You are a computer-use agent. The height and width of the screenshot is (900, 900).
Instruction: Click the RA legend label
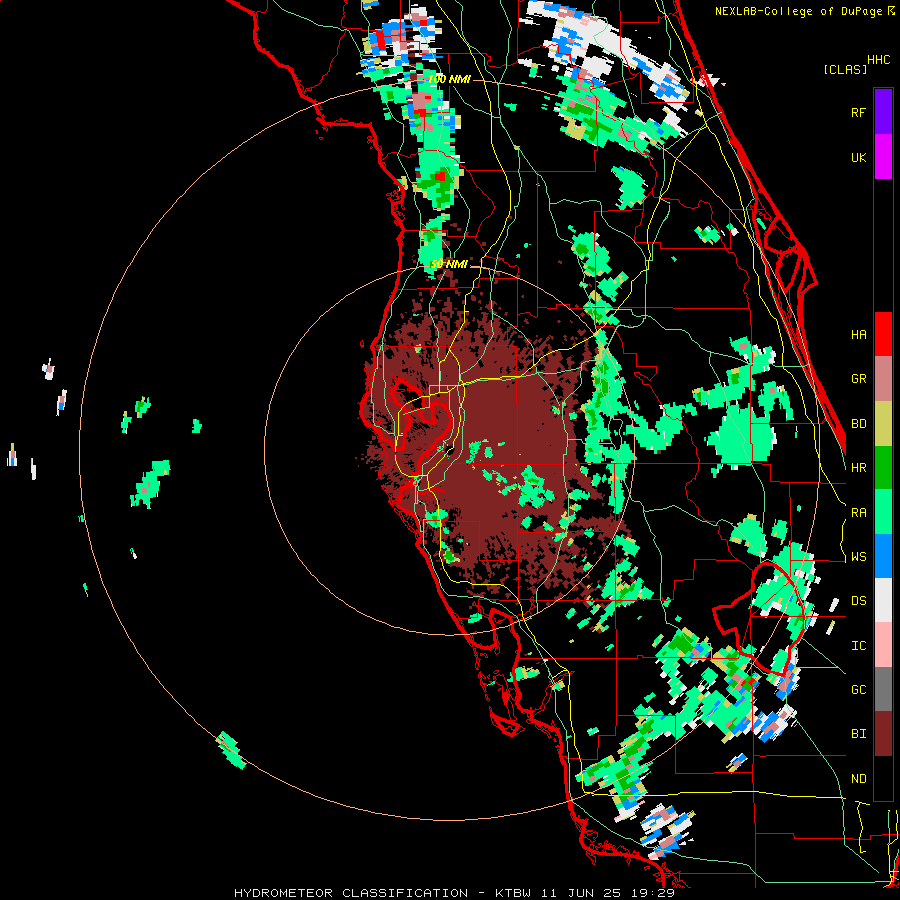(x=858, y=513)
